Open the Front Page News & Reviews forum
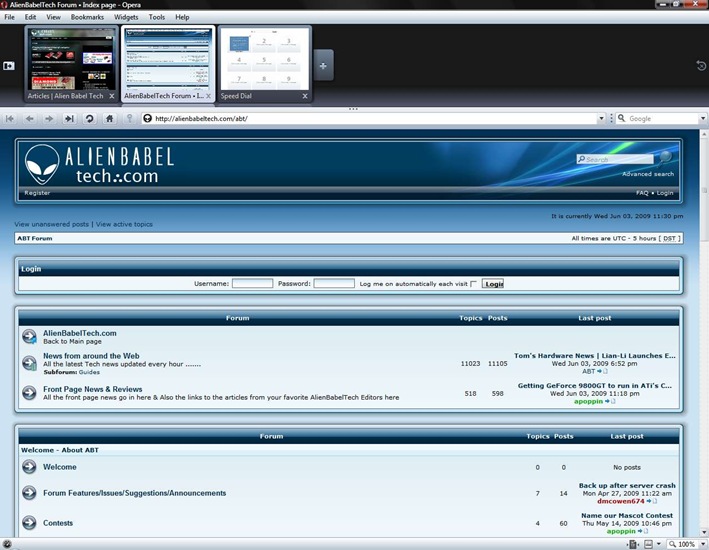This screenshot has width=709, height=550. tap(93, 389)
